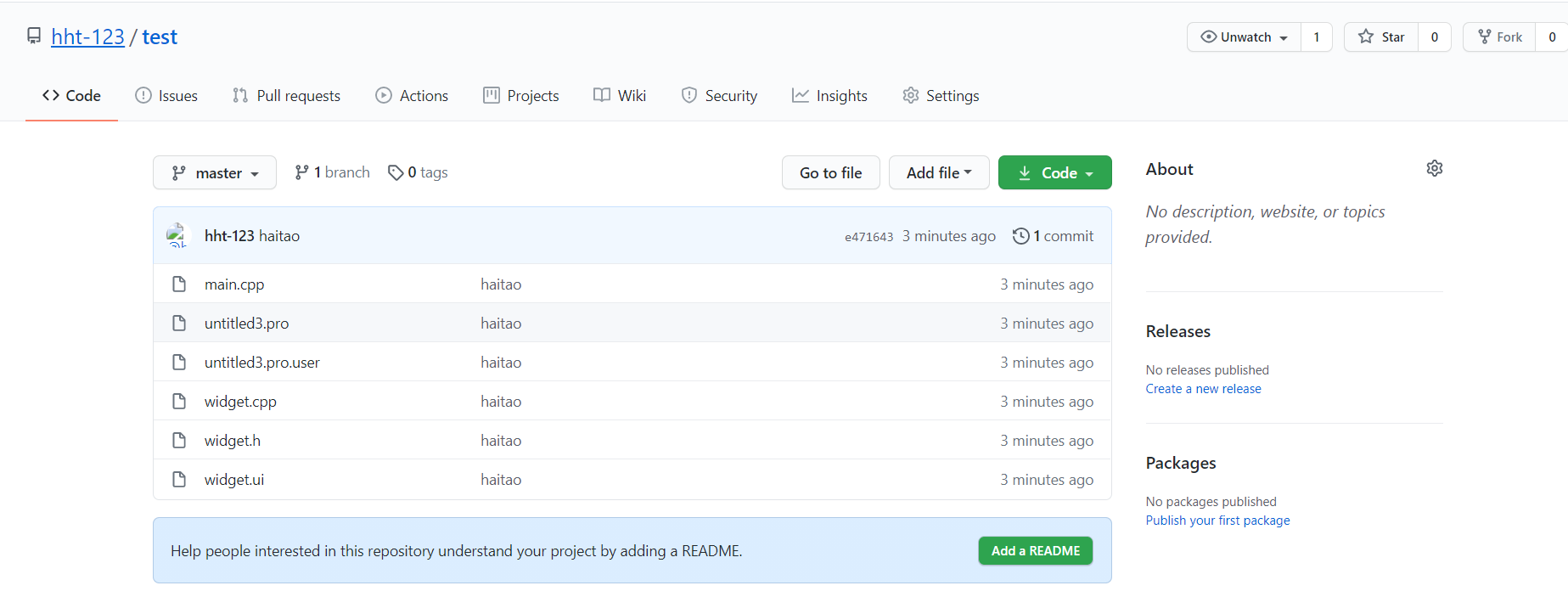Click the Star text label on Star button

coord(1393,37)
